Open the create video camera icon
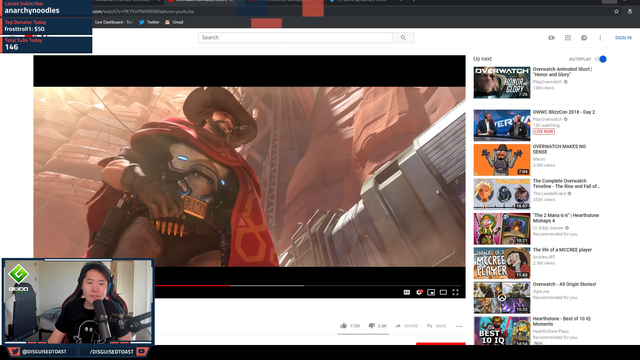 [551, 38]
